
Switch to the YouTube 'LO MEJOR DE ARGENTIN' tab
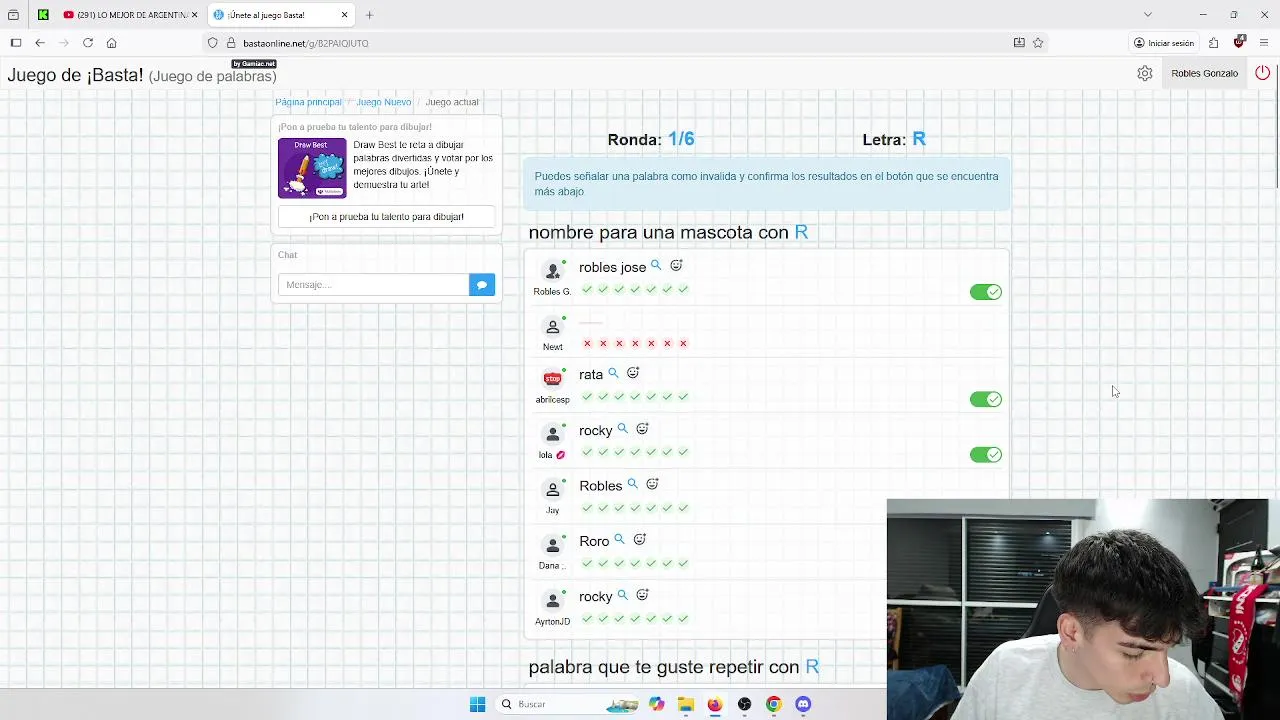(x=131, y=15)
